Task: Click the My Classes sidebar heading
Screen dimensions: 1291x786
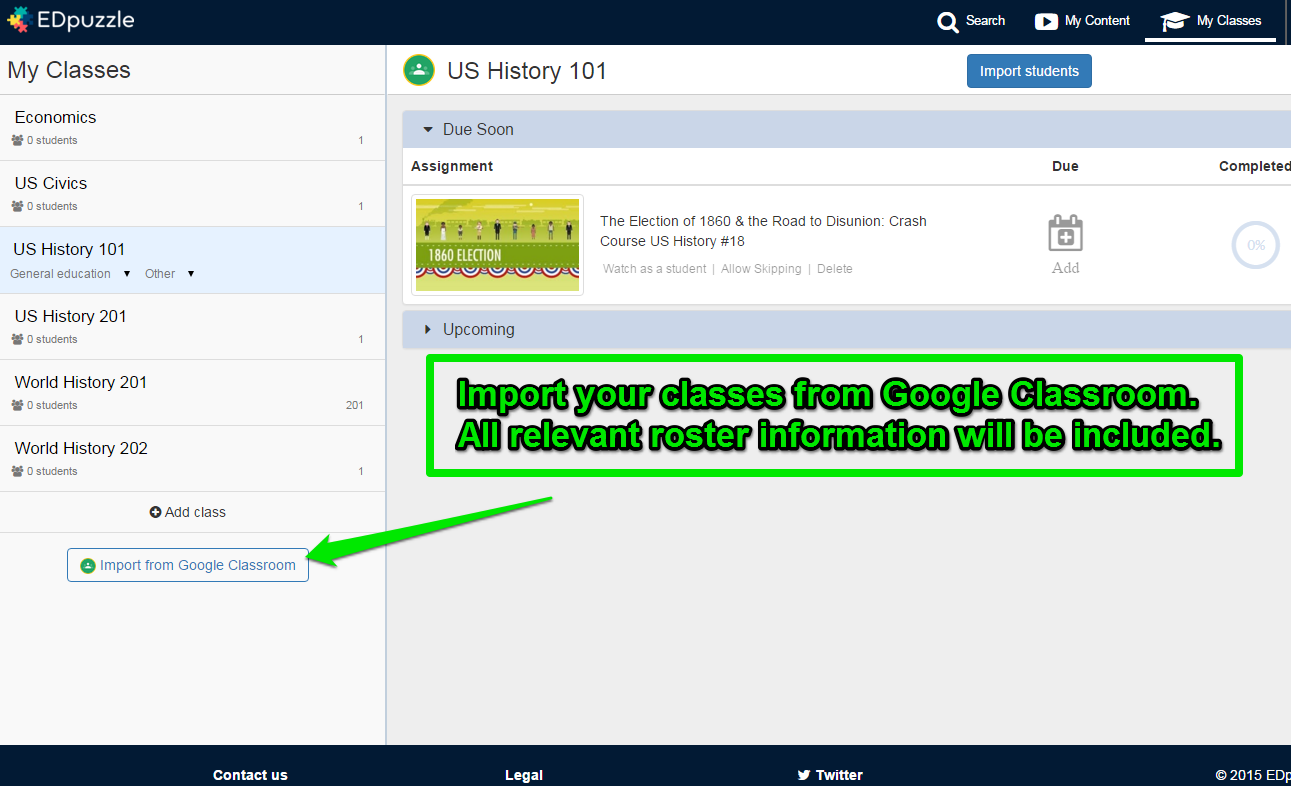Action: (x=69, y=70)
